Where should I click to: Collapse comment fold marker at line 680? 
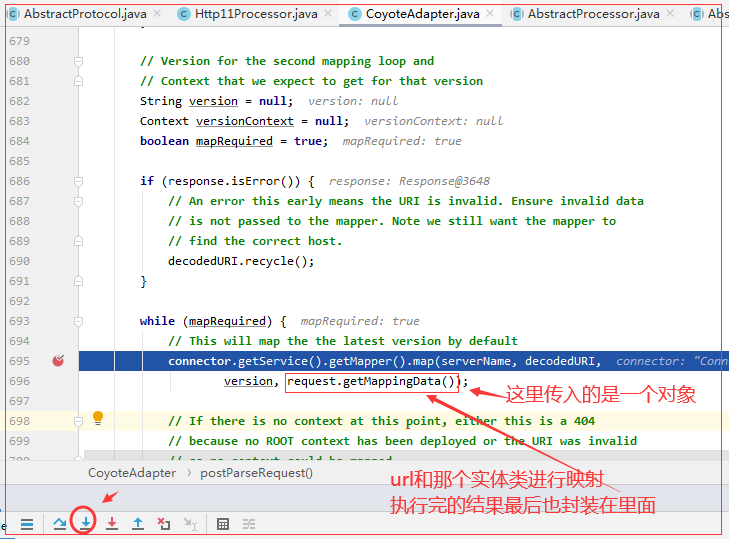(x=79, y=61)
